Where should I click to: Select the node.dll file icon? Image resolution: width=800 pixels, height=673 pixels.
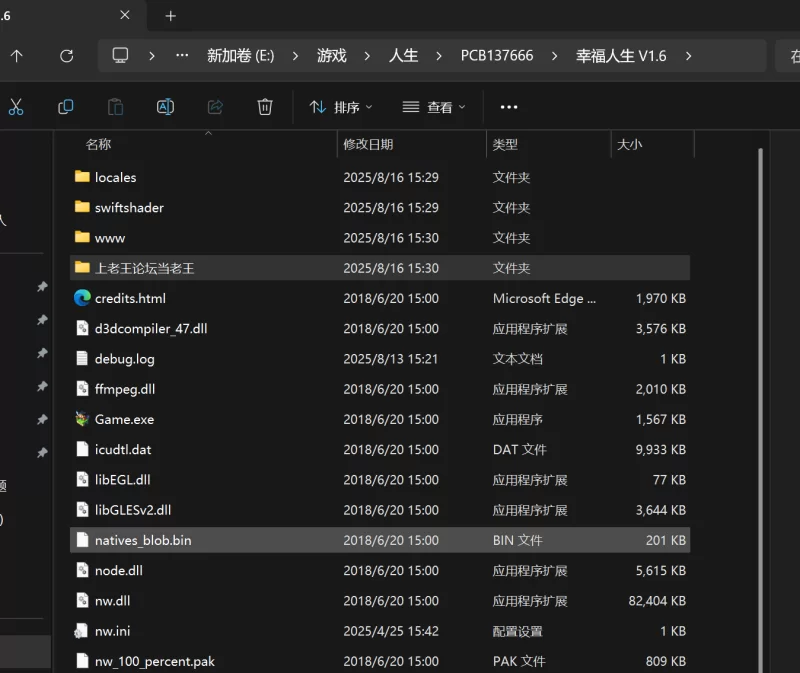point(82,570)
